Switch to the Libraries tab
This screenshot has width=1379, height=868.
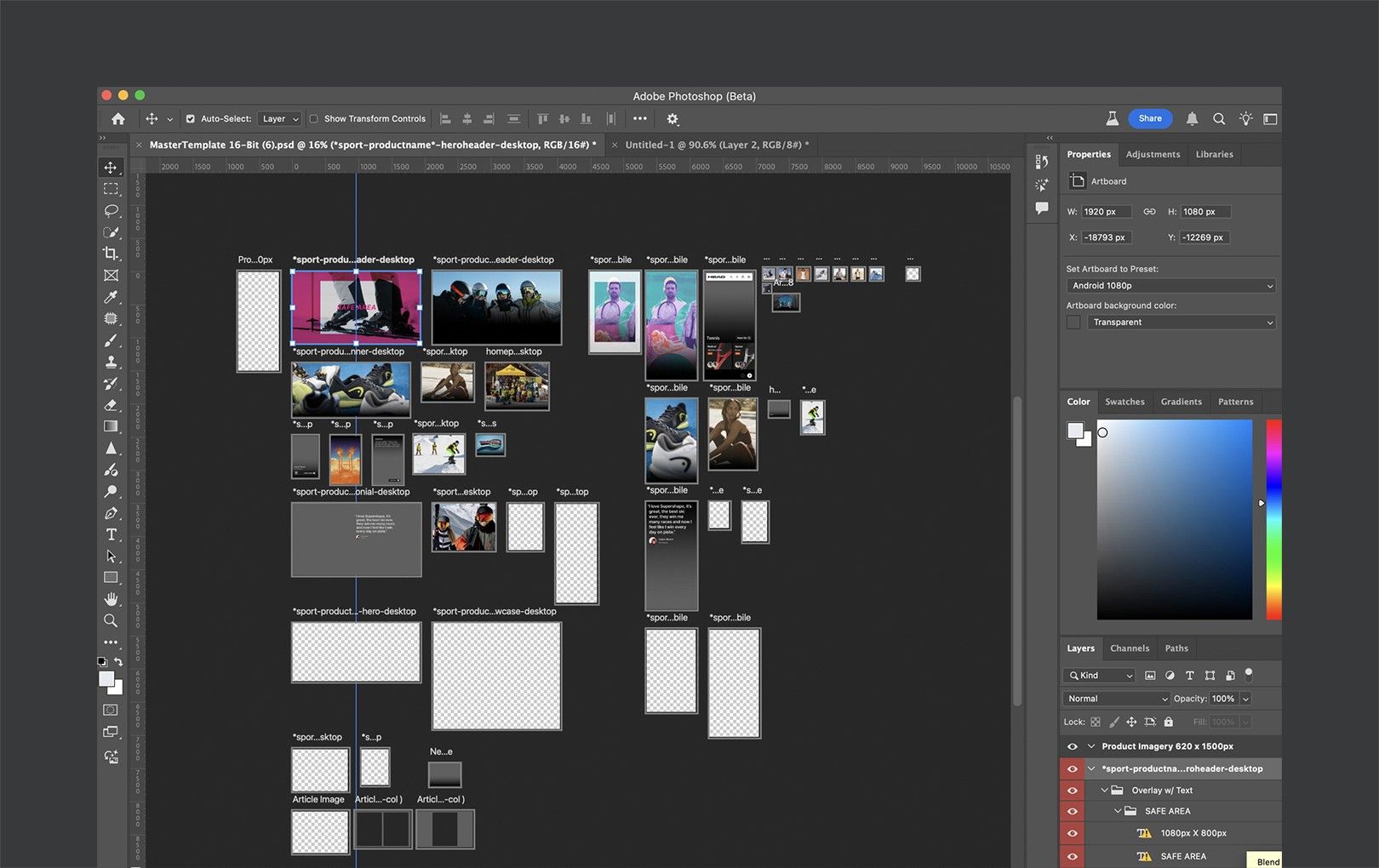(1214, 154)
